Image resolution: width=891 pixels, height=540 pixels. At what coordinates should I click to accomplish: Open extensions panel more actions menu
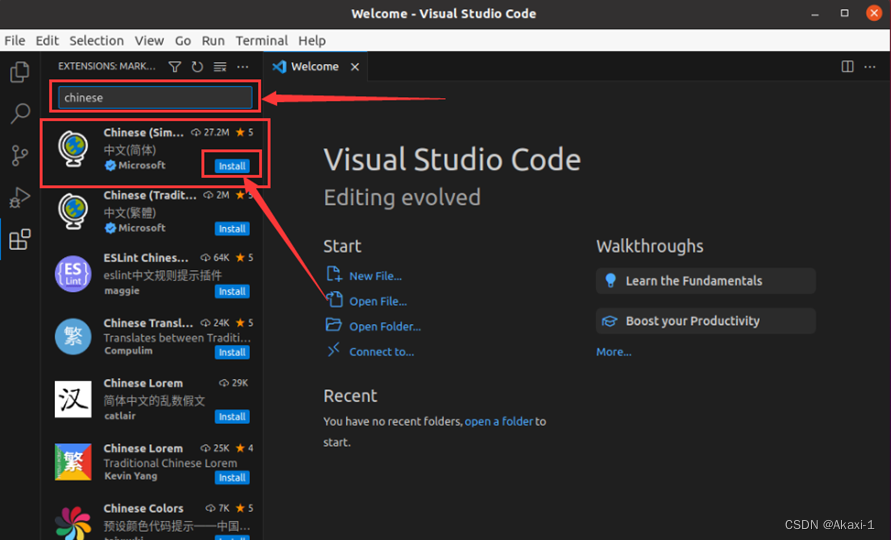[x=243, y=67]
